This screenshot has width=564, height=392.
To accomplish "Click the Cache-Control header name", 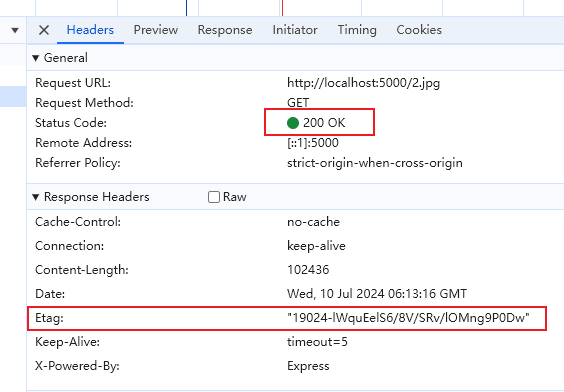I will 78,222.
